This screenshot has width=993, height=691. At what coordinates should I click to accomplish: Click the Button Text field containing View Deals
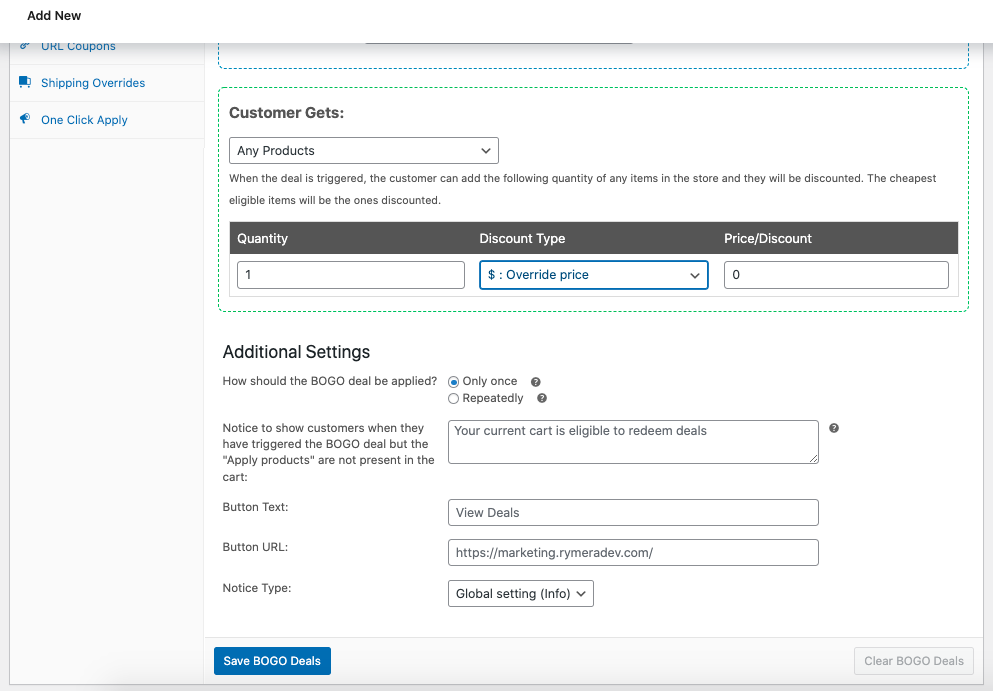coord(633,513)
